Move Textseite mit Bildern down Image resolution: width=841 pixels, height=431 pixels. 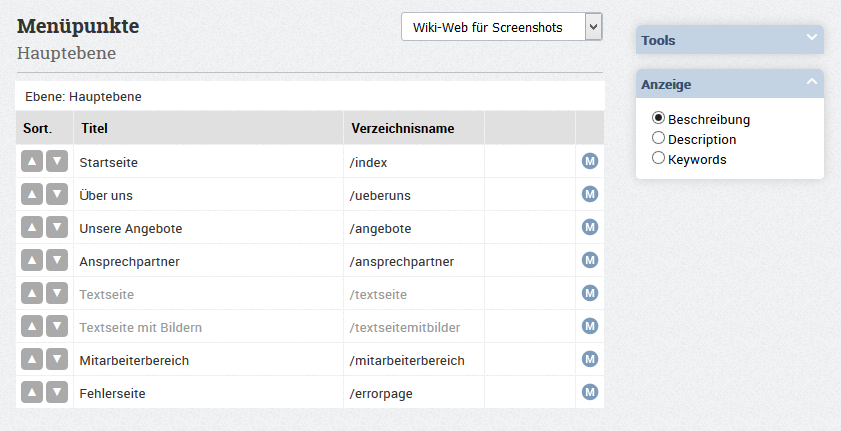click(x=57, y=326)
